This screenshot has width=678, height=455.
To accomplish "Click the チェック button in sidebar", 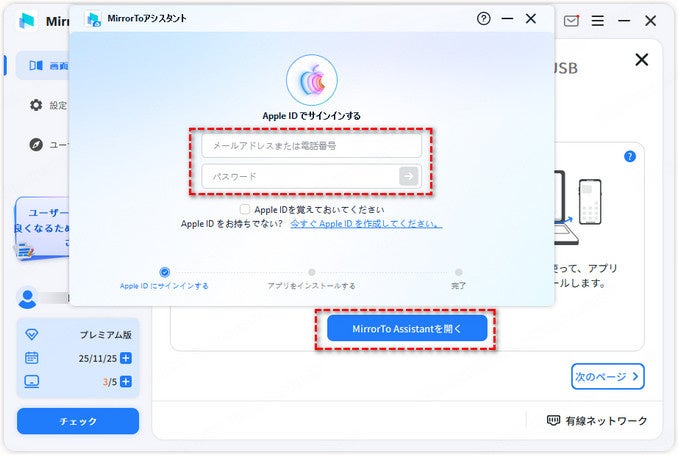I will point(78,421).
